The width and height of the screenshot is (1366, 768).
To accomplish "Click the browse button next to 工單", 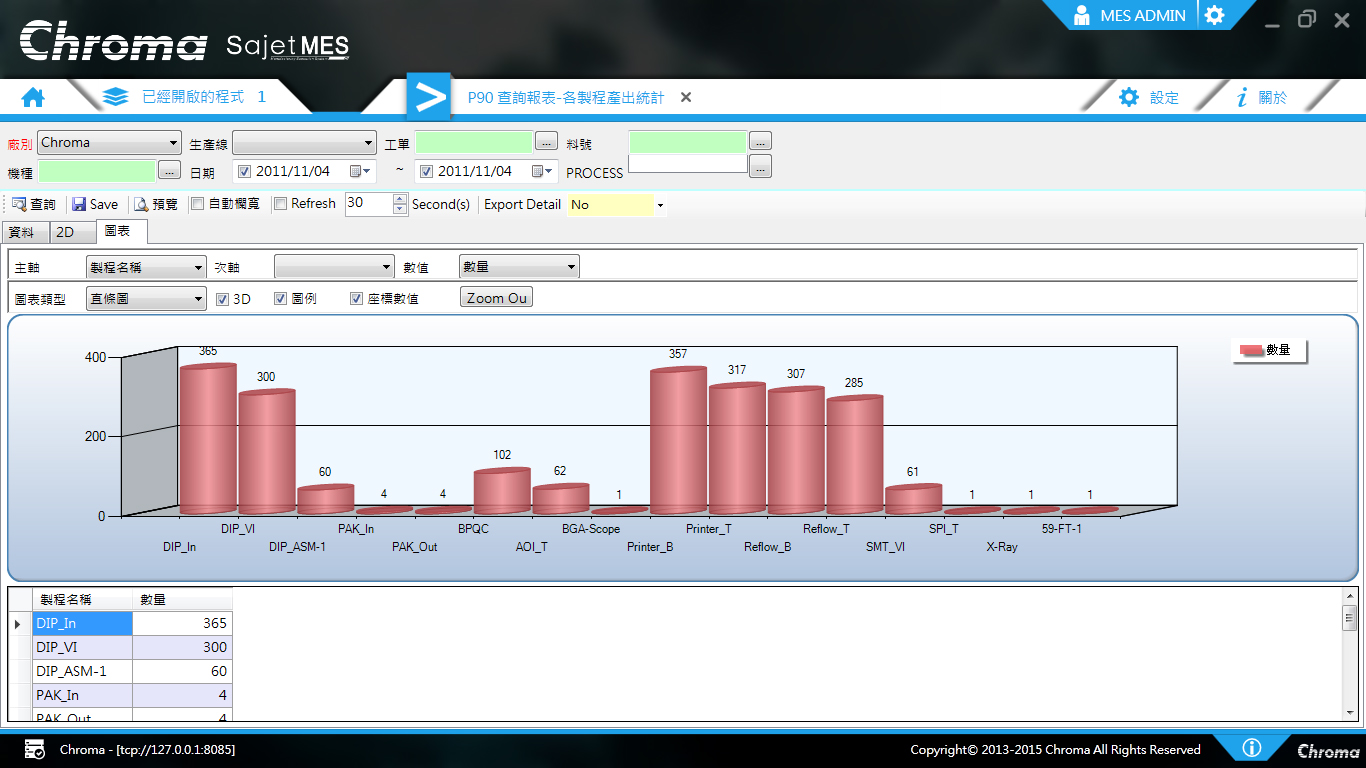I will click(x=546, y=140).
